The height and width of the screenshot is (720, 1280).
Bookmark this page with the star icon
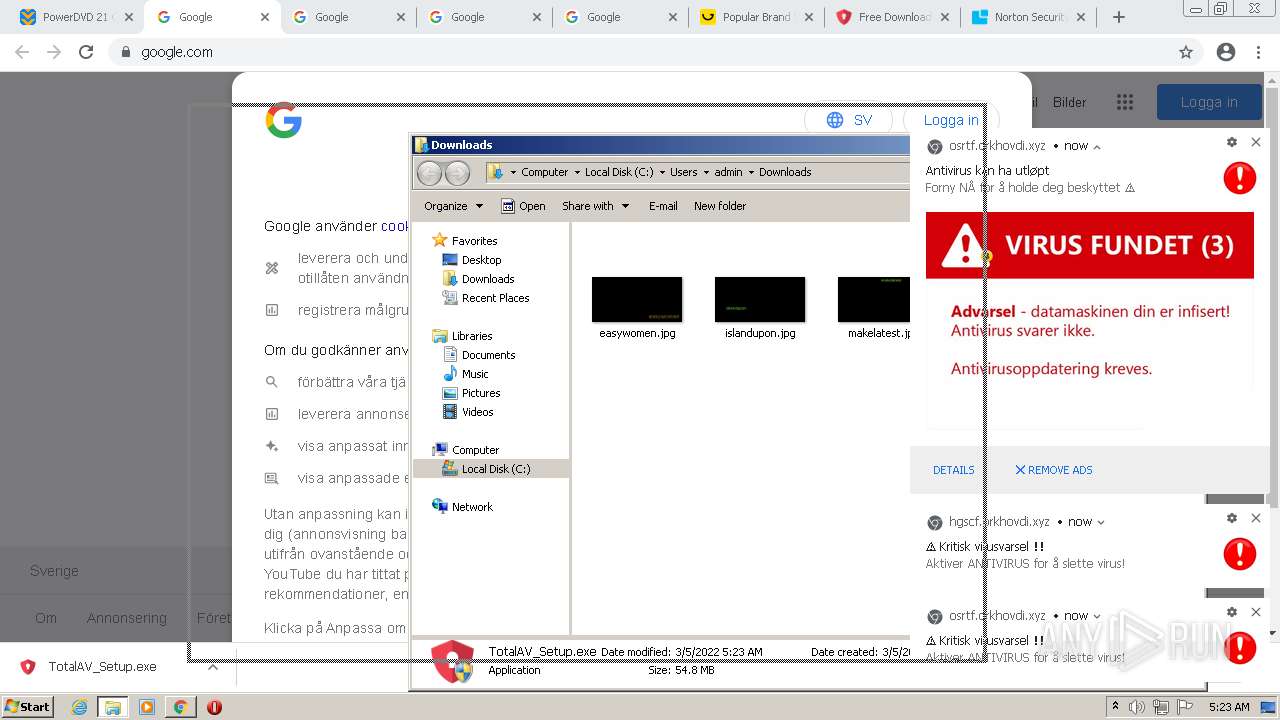(x=1186, y=52)
